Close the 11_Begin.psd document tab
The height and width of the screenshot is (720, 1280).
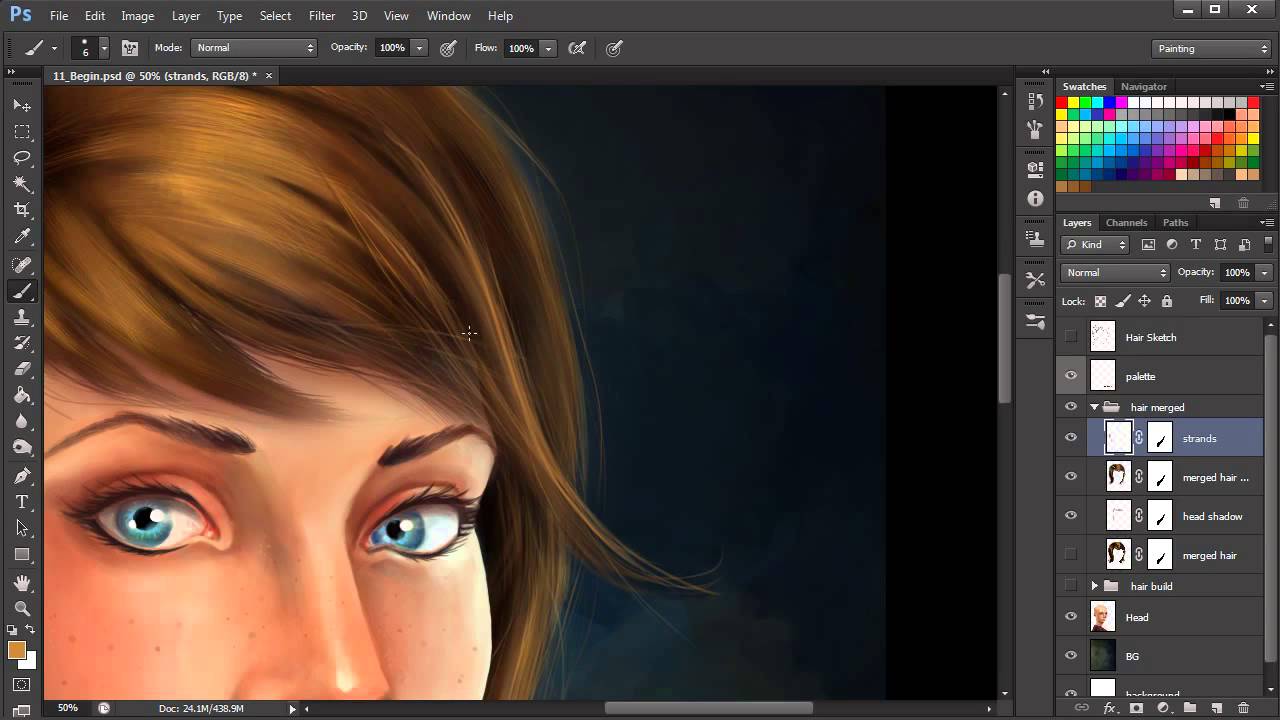[x=269, y=76]
